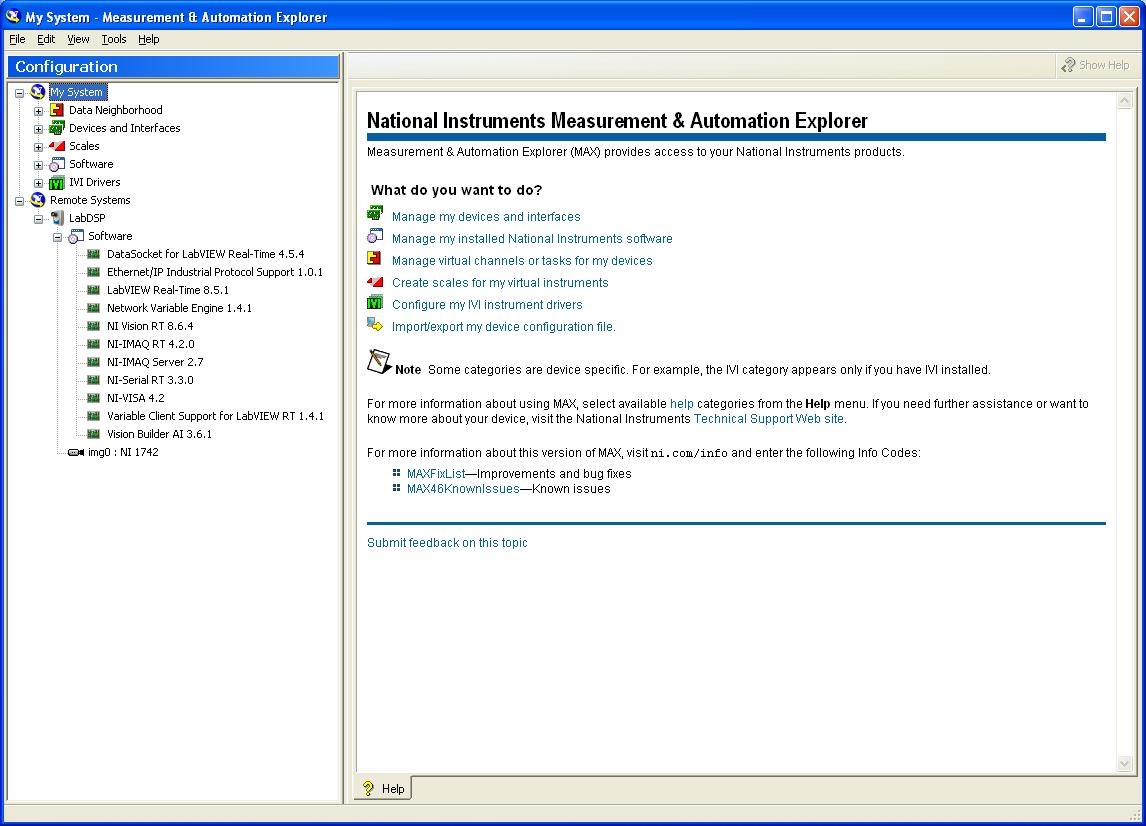1146x826 pixels.
Task: Click the NI-Serial RT 3.3.0 chip icon
Action: (94, 380)
